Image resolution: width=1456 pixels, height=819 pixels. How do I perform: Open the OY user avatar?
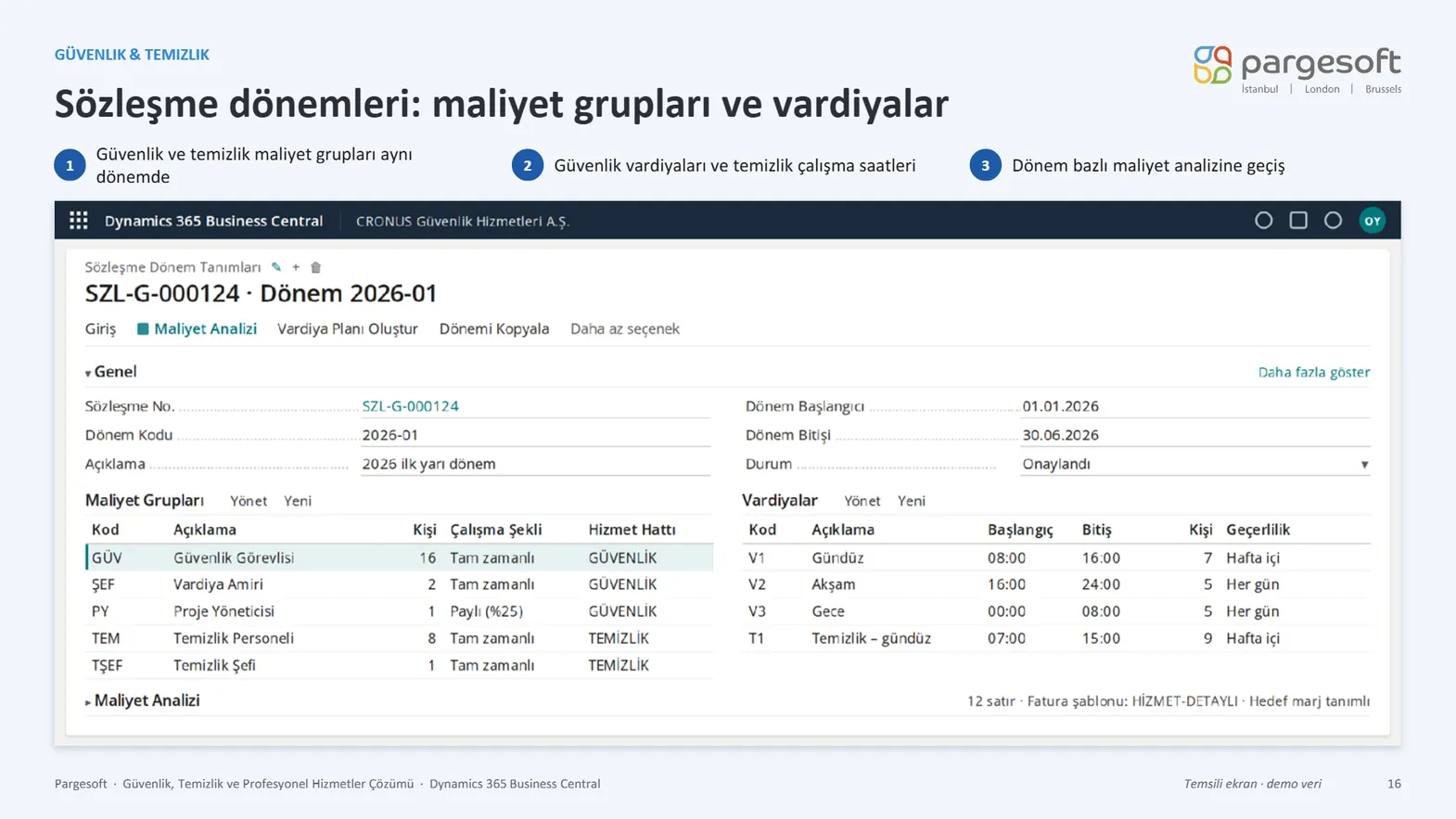coord(1373,221)
